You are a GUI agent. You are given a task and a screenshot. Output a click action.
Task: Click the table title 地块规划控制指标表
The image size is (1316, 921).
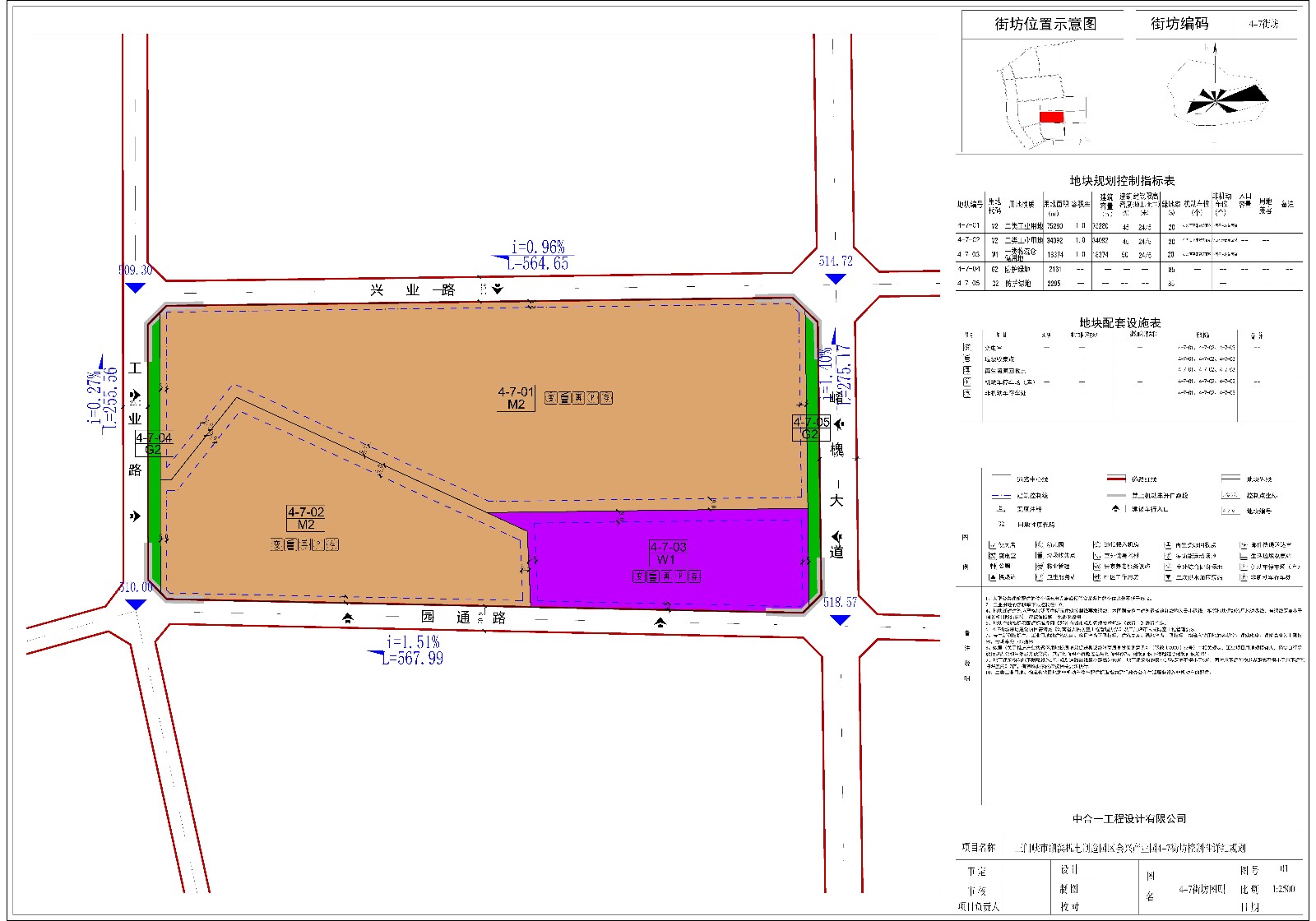(x=1122, y=180)
